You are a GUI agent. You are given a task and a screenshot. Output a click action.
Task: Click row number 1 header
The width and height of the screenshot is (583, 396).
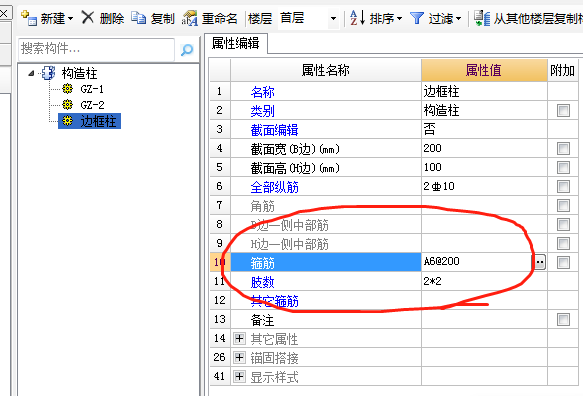point(219,91)
